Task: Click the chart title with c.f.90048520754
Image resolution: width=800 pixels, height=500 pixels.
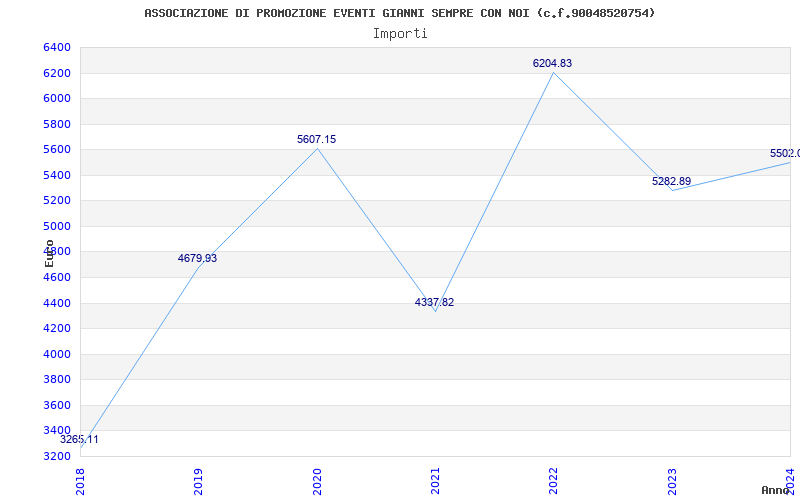Action: [399, 13]
